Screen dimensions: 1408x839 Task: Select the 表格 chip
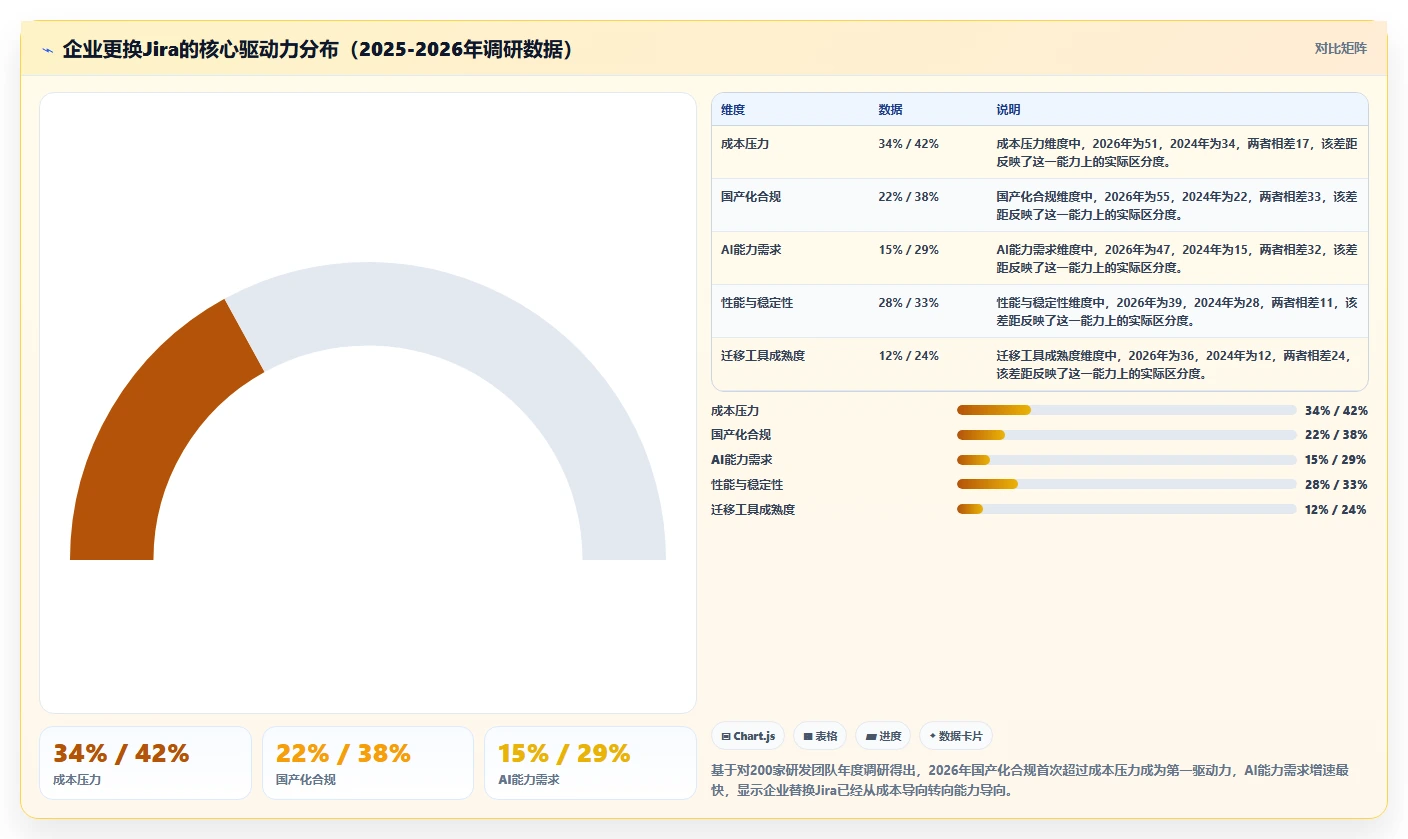820,736
